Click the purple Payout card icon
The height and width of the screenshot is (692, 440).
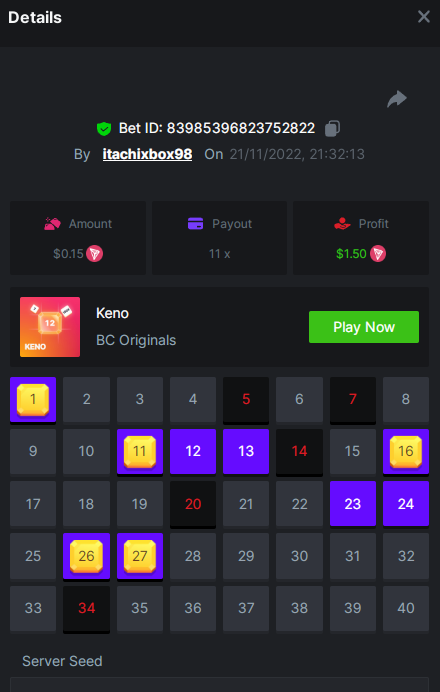click(196, 224)
